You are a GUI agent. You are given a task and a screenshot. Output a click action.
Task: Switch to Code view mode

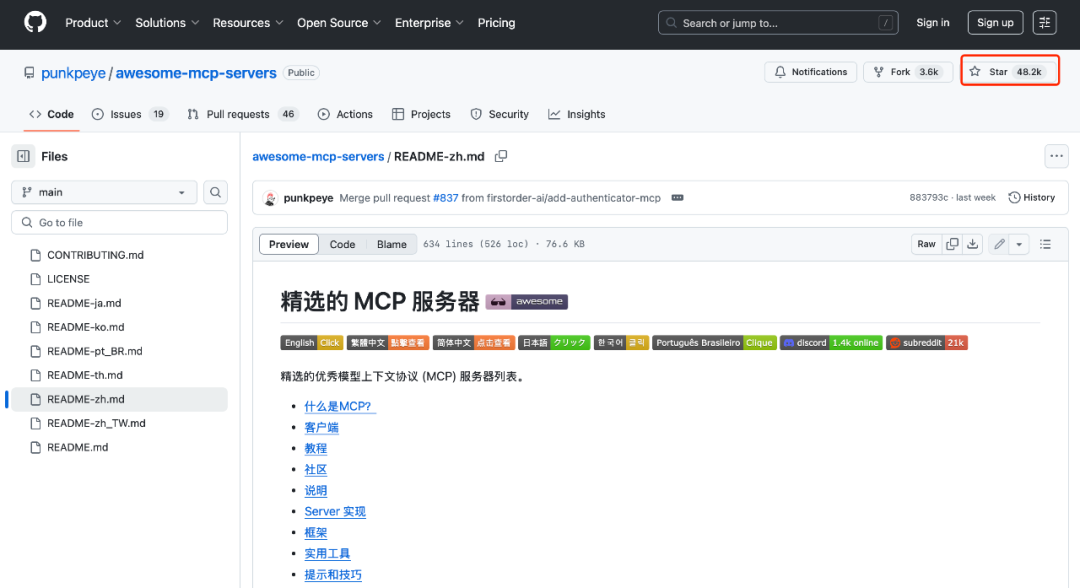[342, 244]
